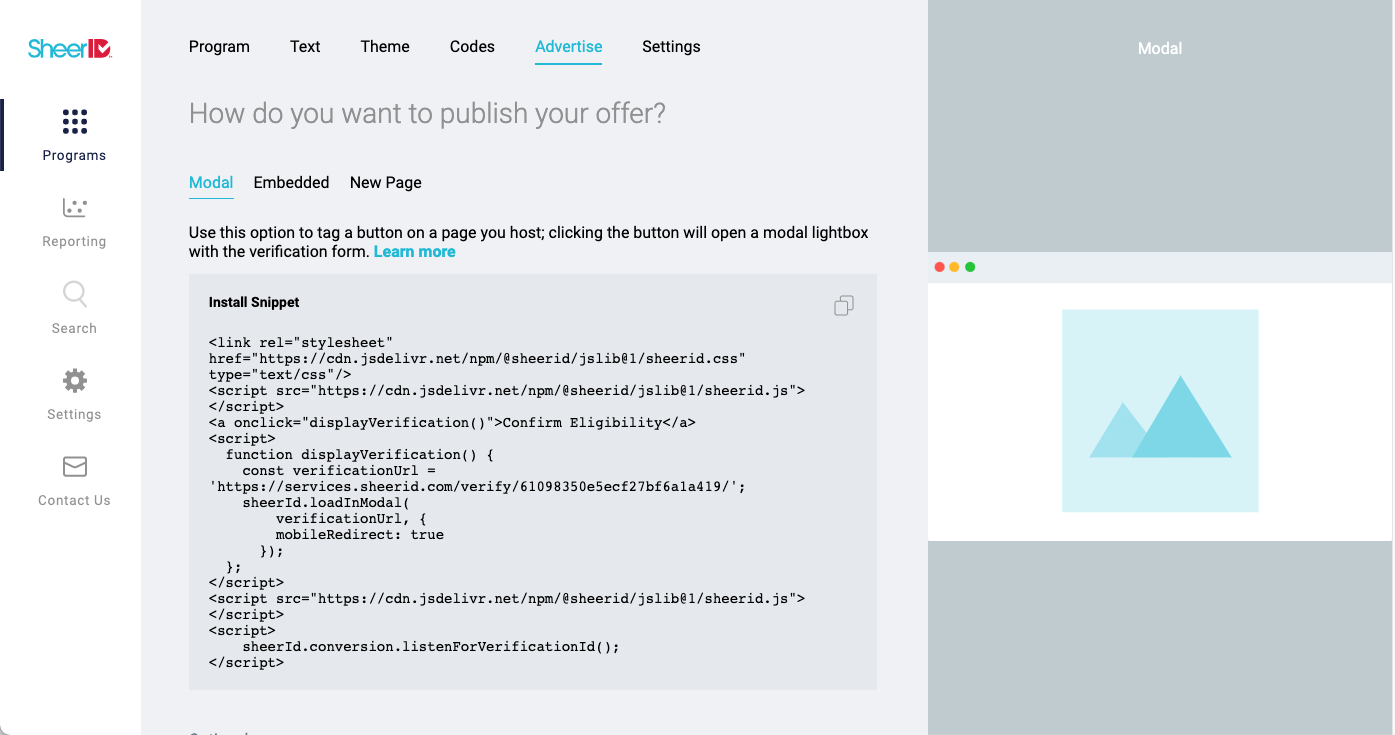
Task: Follow the Learn more link
Action: coord(414,252)
